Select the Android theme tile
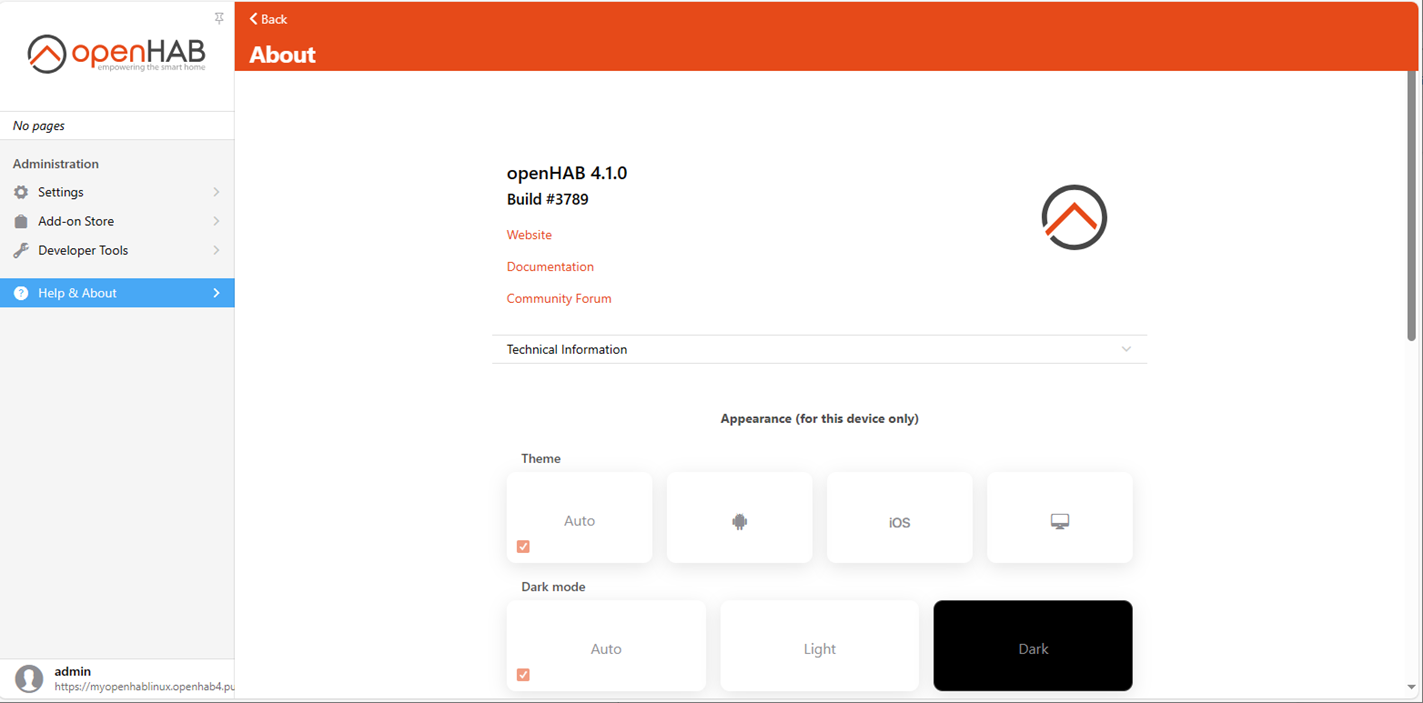The height and width of the screenshot is (703, 1423). tap(739, 517)
